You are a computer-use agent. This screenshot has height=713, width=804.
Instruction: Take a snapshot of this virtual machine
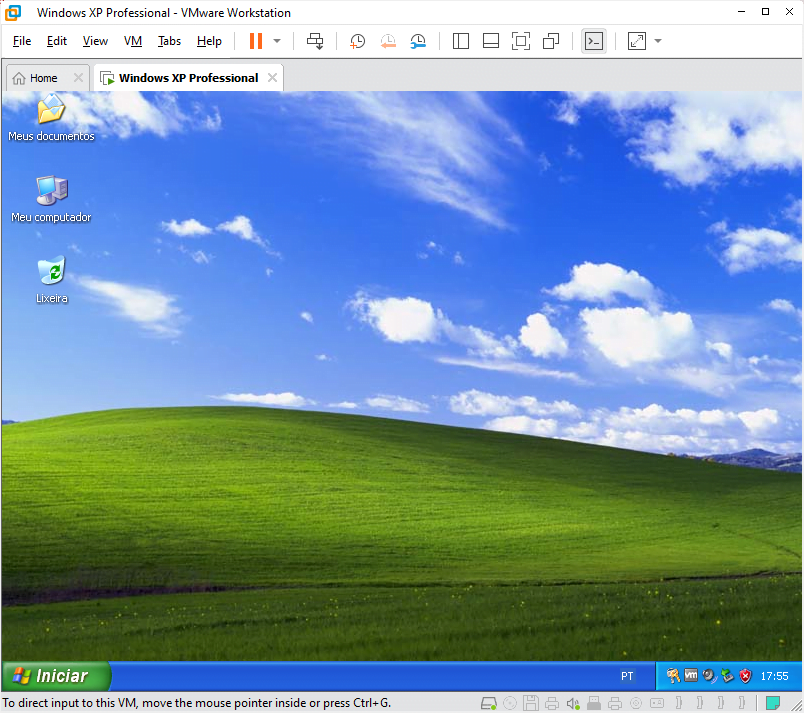tap(357, 41)
